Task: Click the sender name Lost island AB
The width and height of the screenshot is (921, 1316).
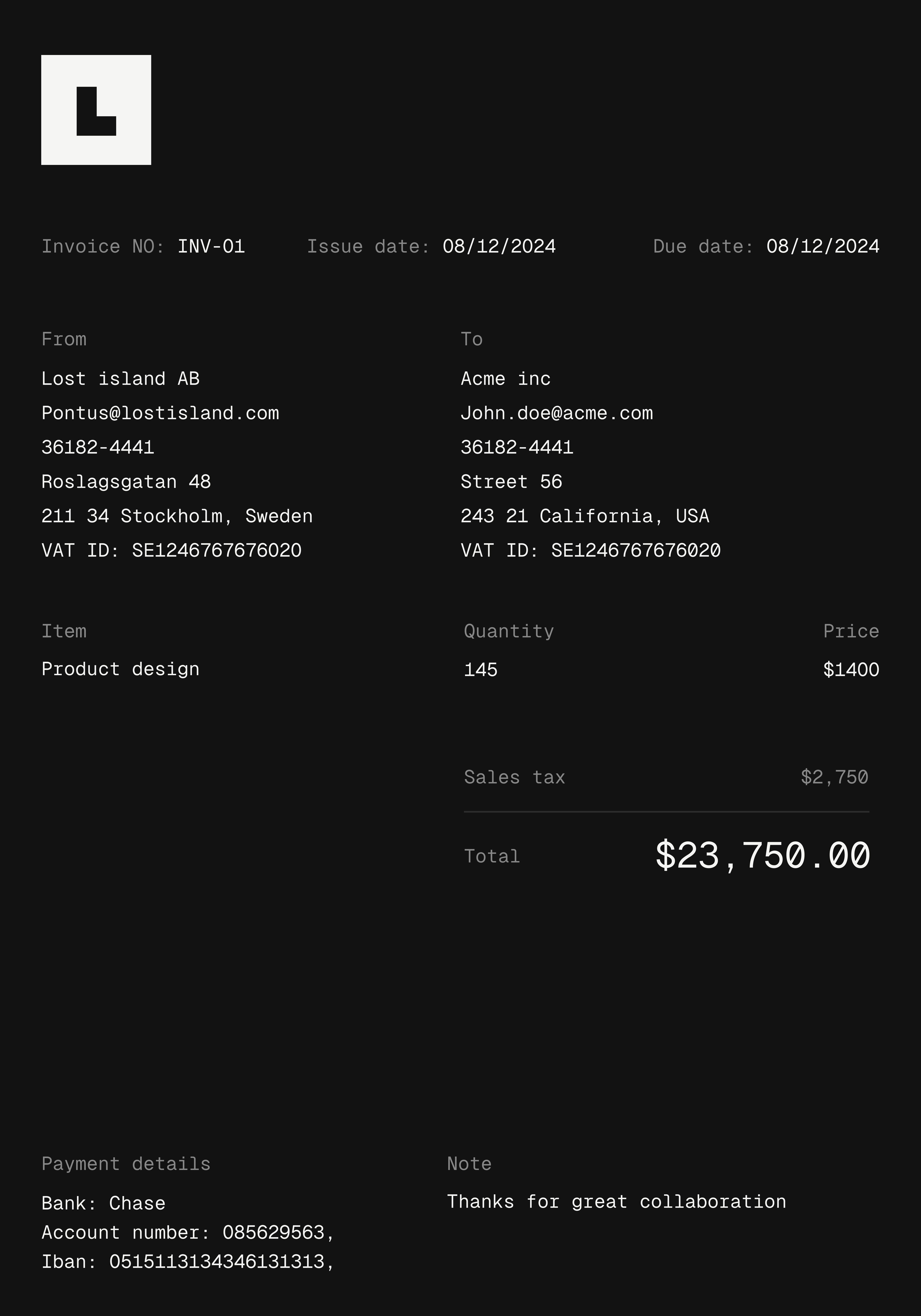Action: pyautogui.click(x=120, y=379)
